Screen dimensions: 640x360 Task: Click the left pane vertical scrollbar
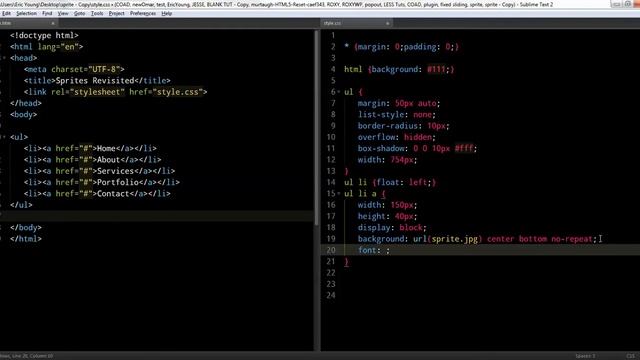coord(317,127)
